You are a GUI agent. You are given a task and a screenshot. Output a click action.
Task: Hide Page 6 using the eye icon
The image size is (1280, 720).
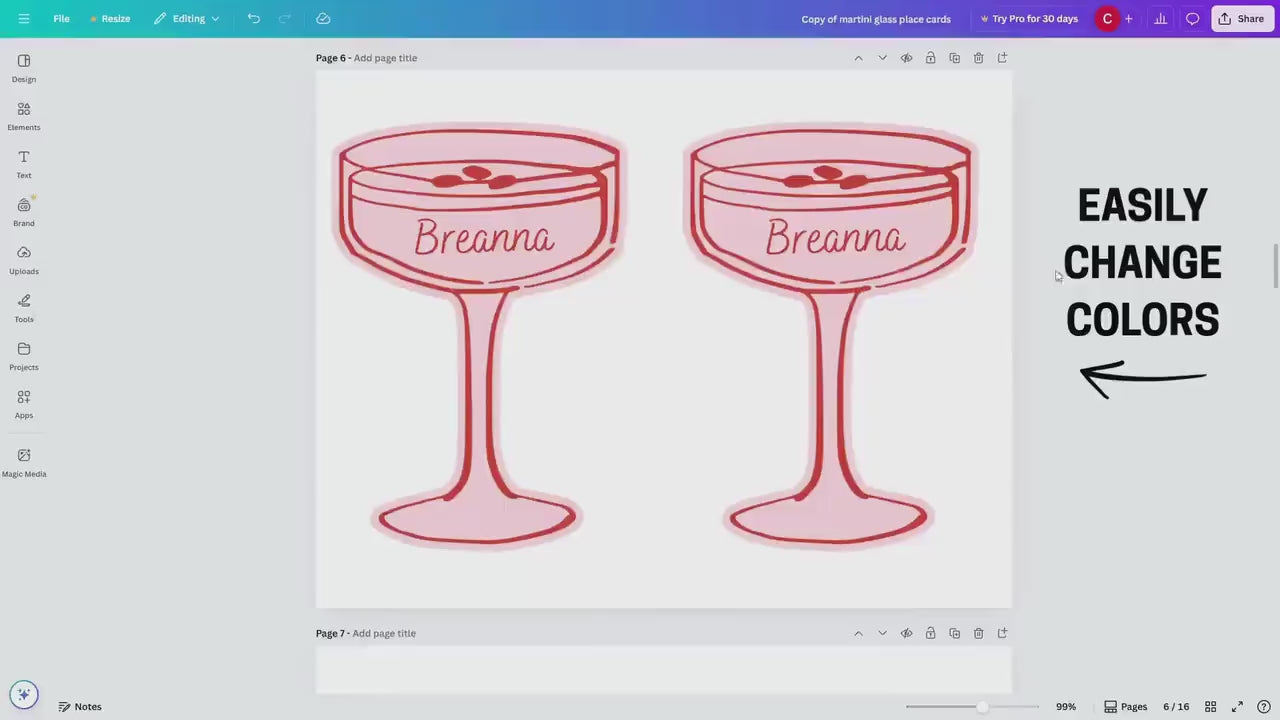click(x=906, y=58)
